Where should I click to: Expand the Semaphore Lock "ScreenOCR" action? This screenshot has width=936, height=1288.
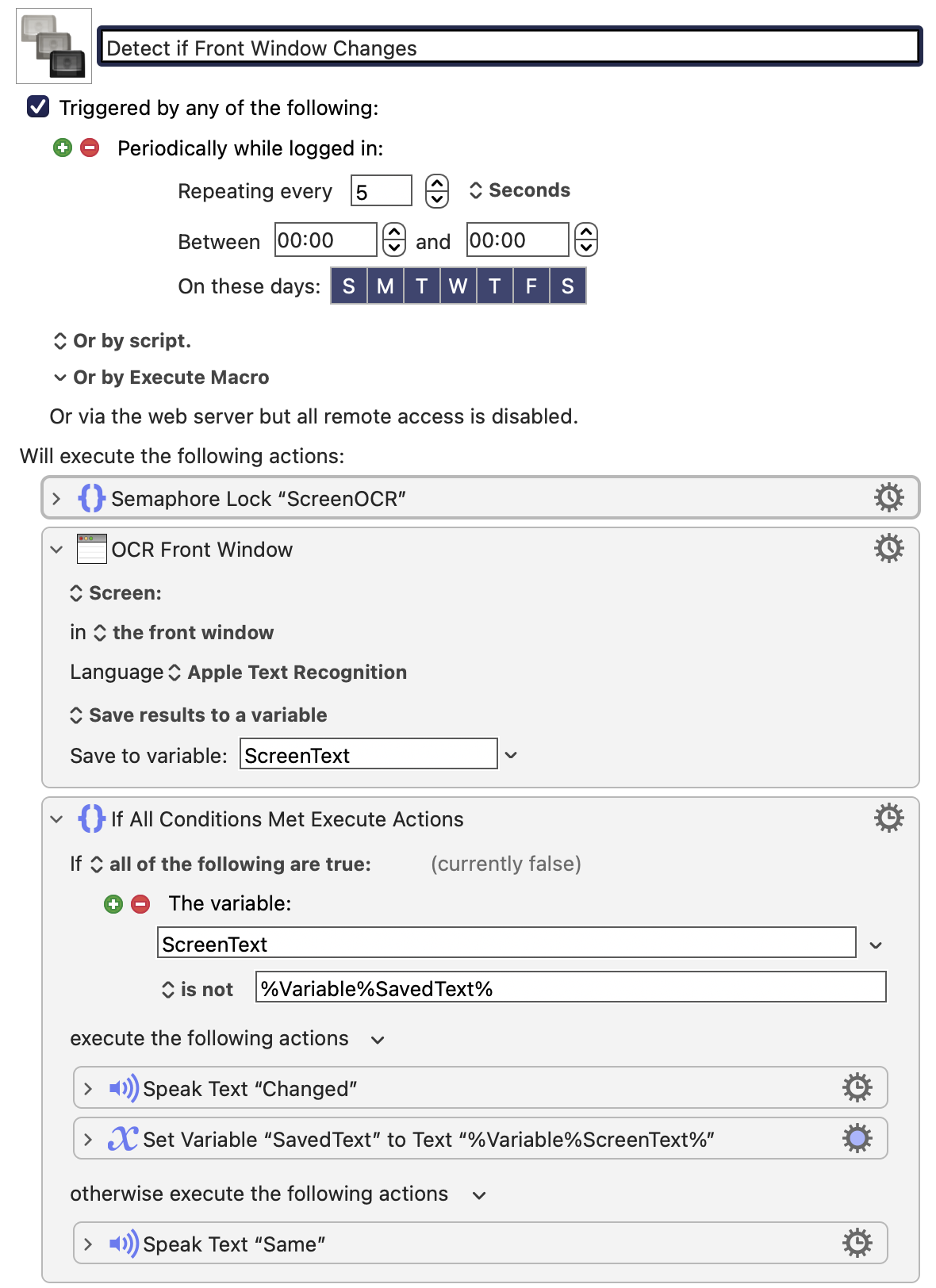[56, 498]
